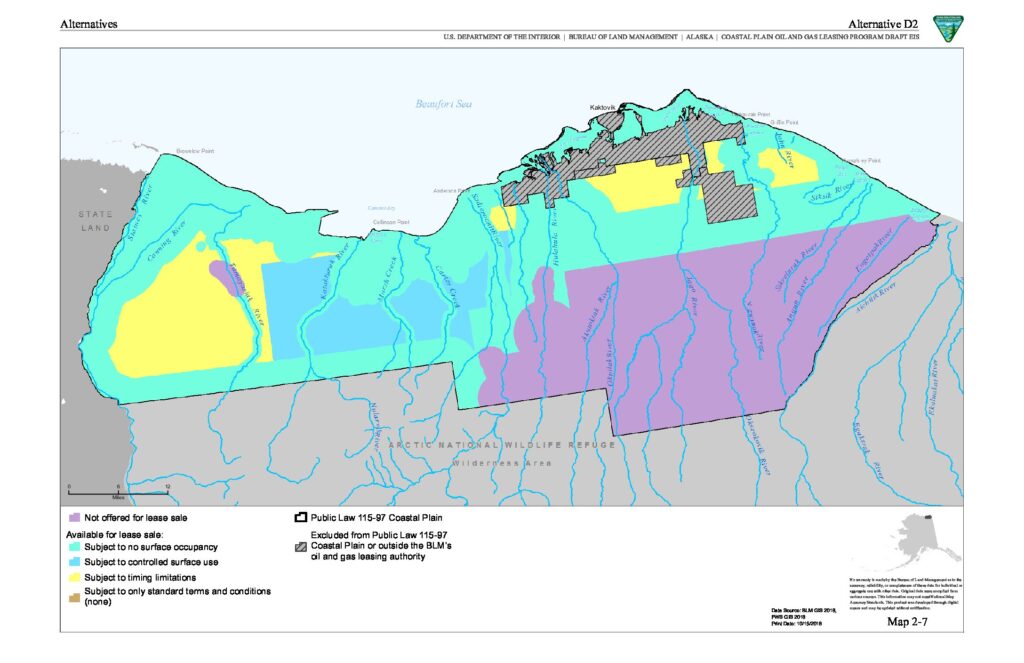Click the 'Alternatives' header at top left

89,23
